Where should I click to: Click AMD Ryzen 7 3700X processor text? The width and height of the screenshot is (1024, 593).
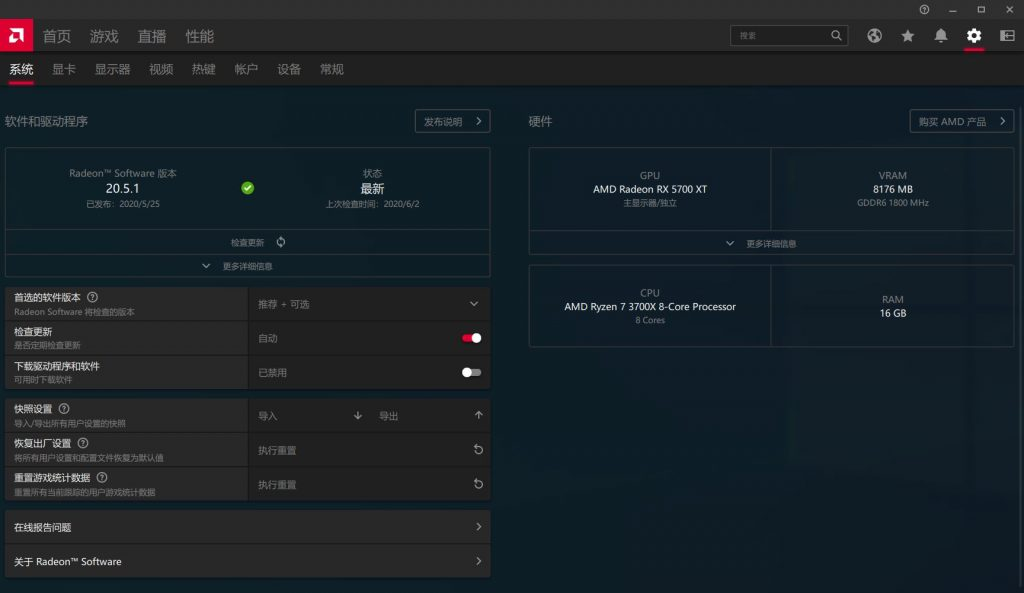[650, 306]
